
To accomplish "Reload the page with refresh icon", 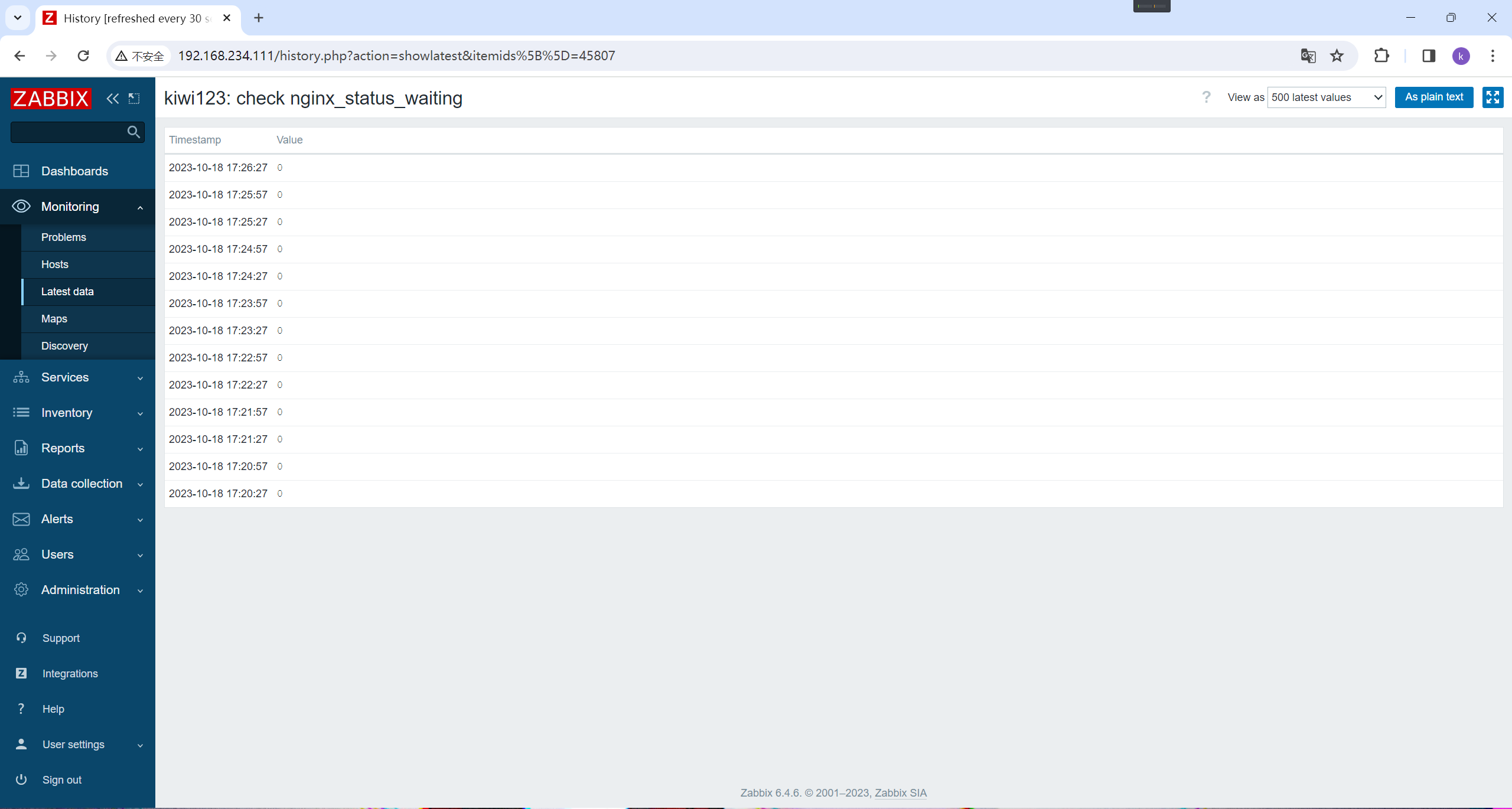I will pyautogui.click(x=83, y=56).
